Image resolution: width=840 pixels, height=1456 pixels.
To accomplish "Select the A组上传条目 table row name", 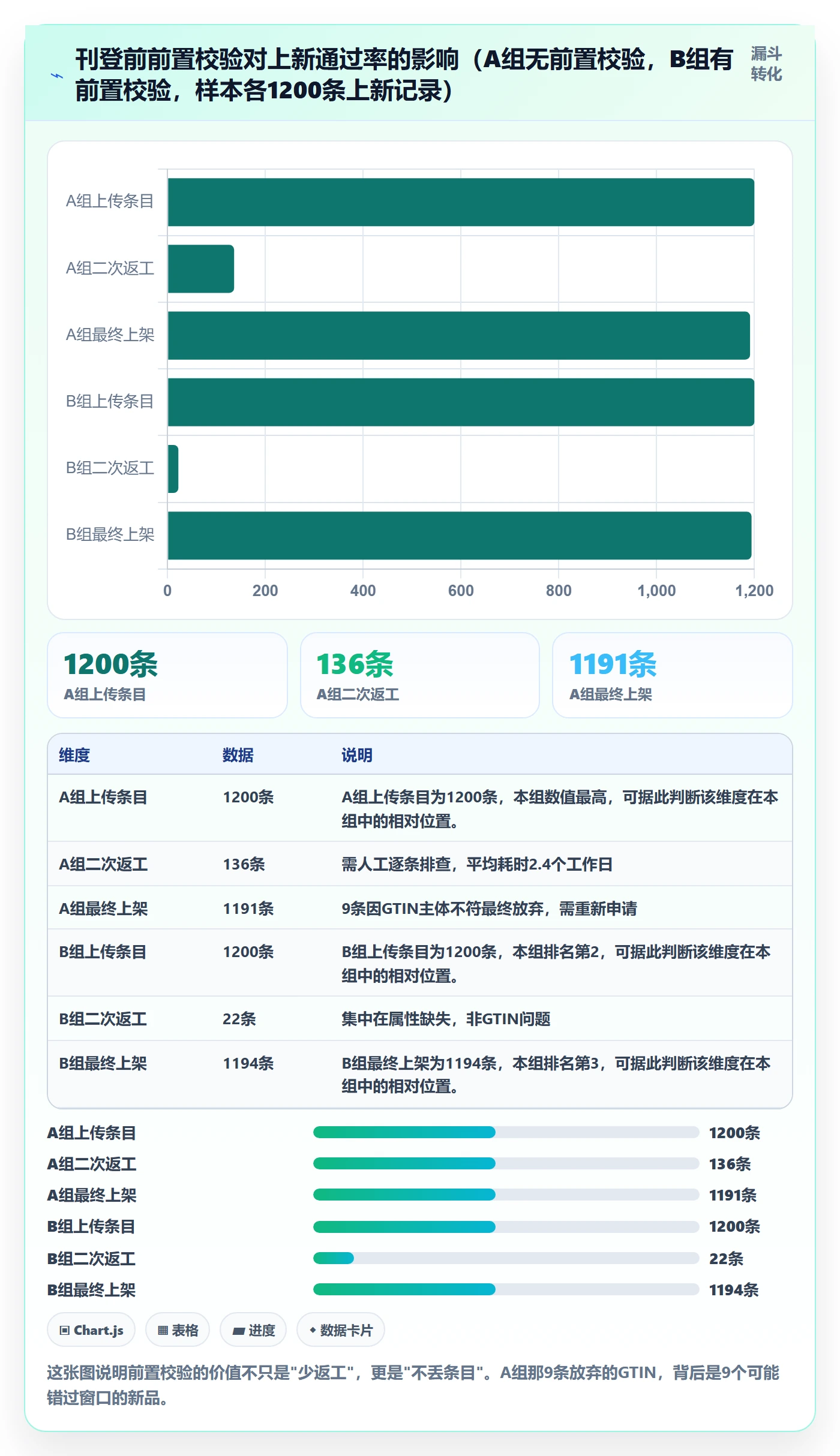I will point(103,797).
